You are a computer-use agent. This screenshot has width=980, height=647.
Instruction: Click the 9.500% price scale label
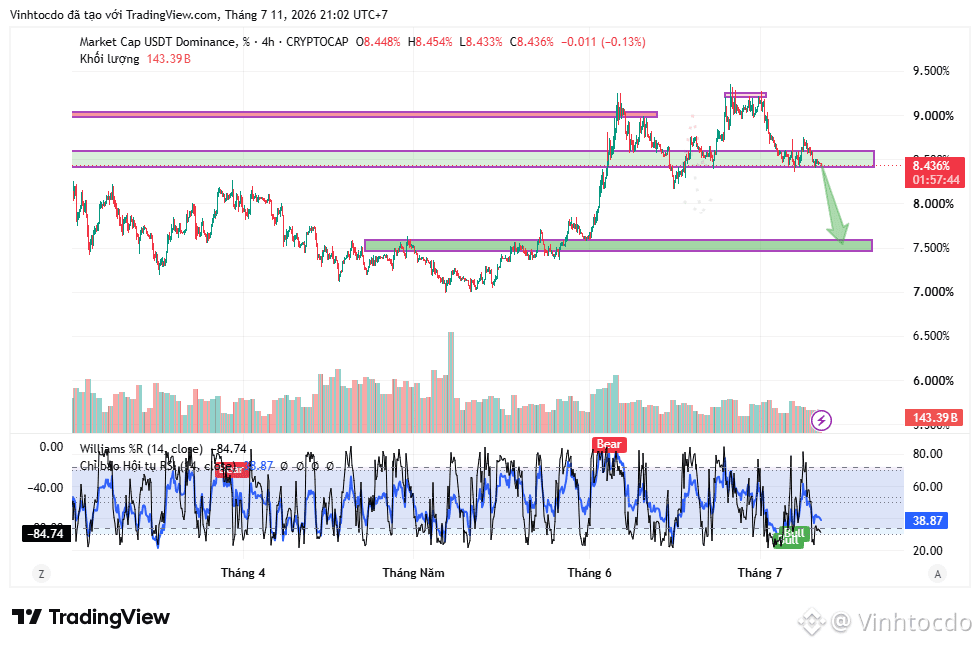(x=931, y=71)
